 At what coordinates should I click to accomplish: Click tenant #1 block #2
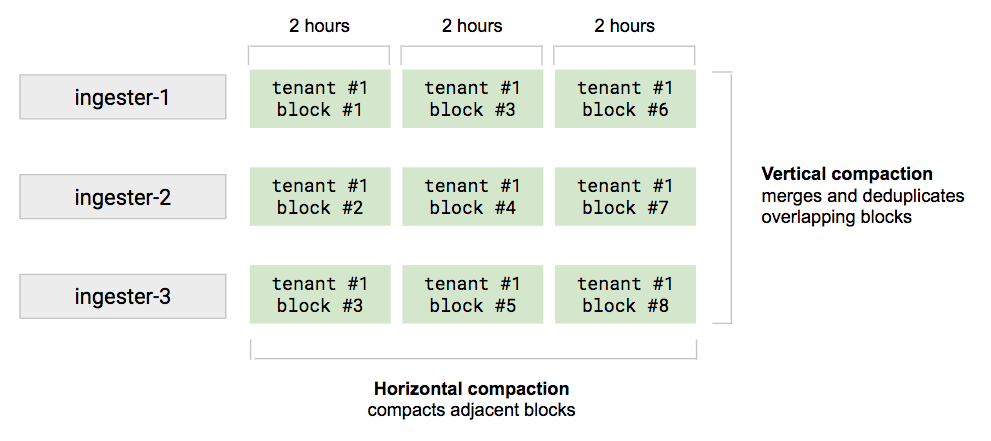(319, 197)
